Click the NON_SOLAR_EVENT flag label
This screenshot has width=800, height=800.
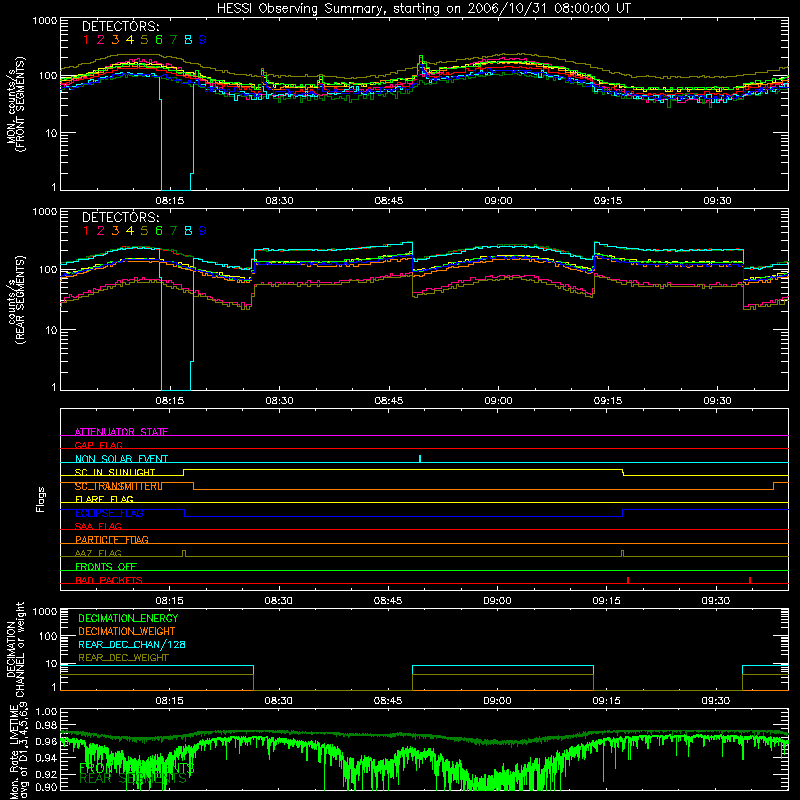(121, 459)
